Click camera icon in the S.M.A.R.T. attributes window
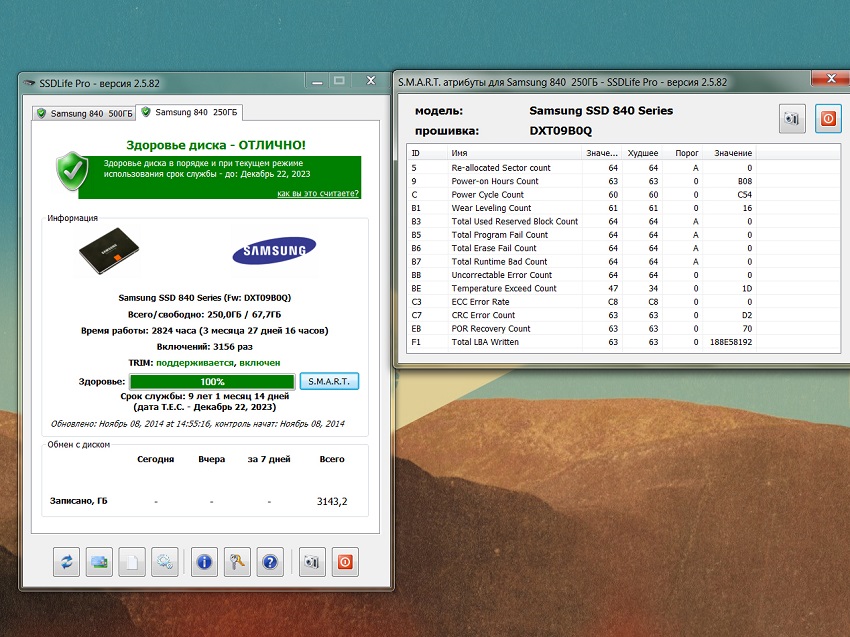The height and width of the screenshot is (637, 850). click(793, 119)
